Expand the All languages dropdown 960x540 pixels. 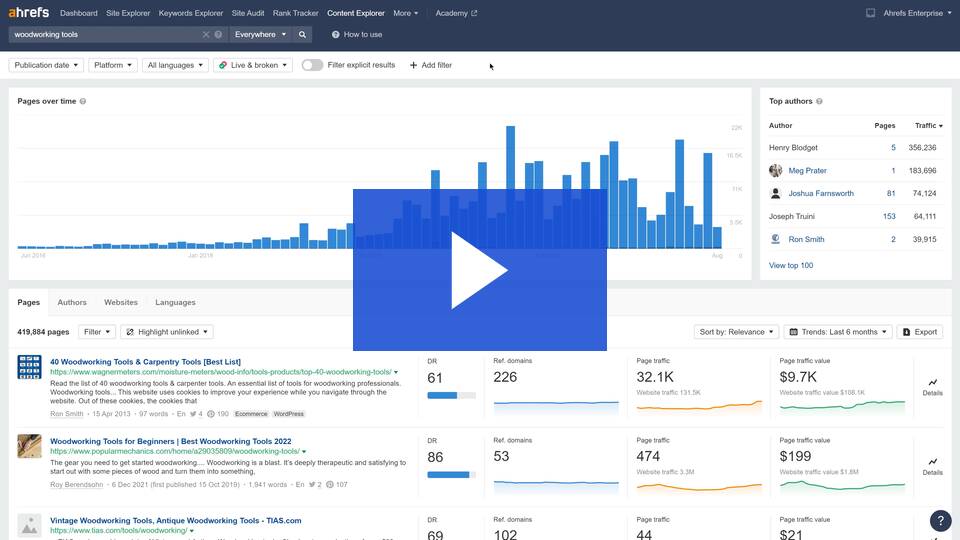tap(174, 65)
